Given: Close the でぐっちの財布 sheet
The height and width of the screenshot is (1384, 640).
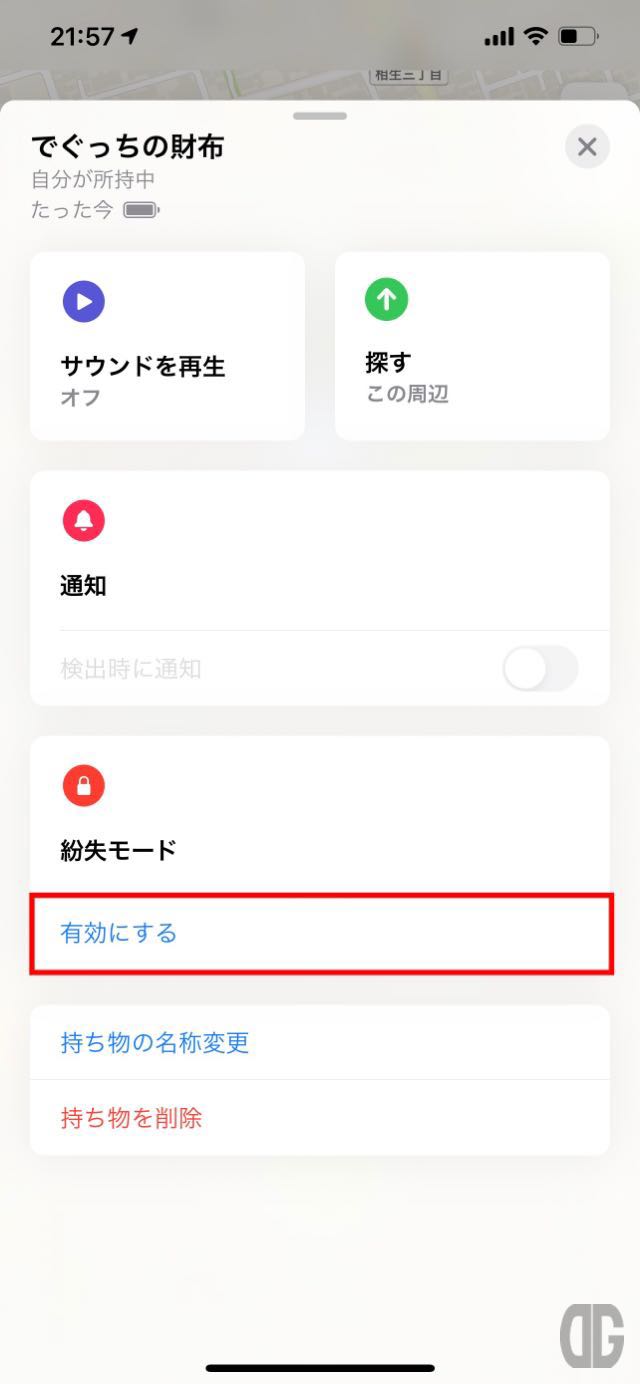Looking at the screenshot, I should 587,148.
